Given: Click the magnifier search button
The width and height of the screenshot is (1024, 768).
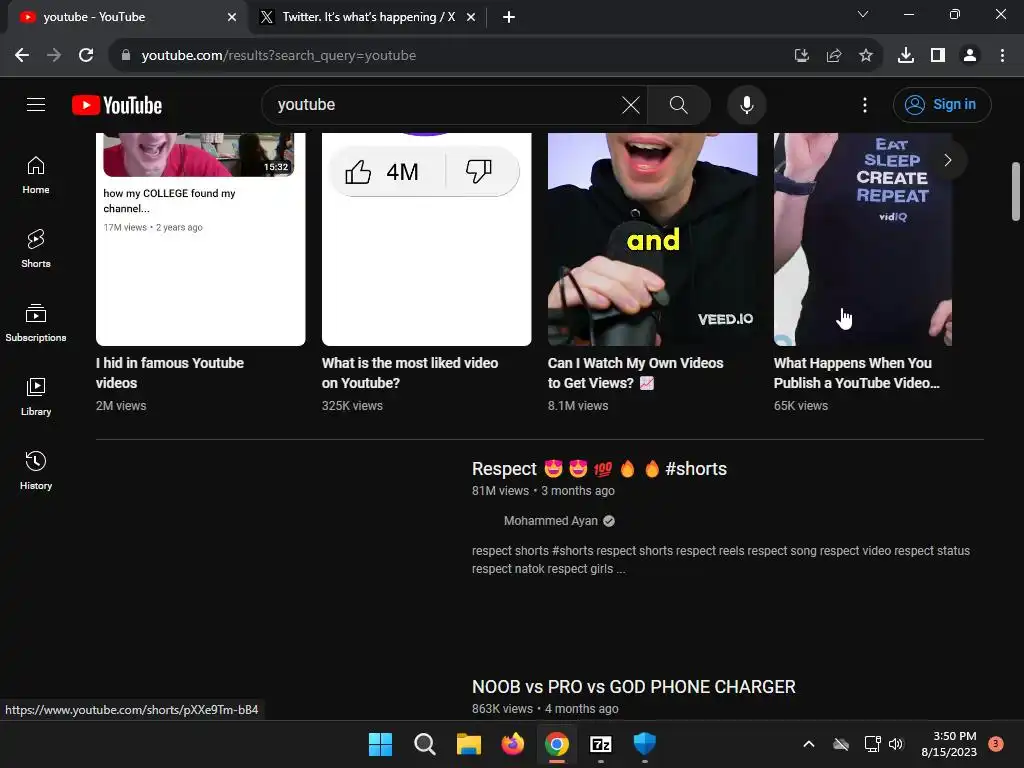Looking at the screenshot, I should [679, 104].
